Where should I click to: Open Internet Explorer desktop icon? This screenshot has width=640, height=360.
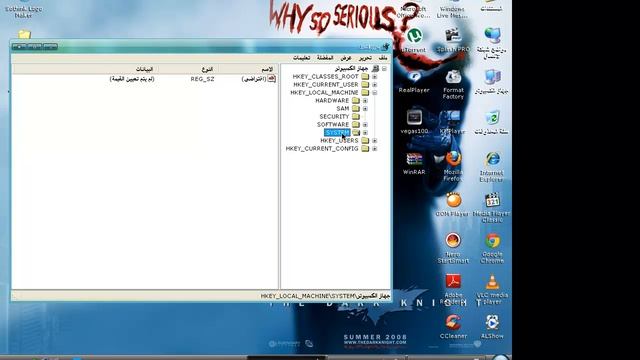point(492,167)
